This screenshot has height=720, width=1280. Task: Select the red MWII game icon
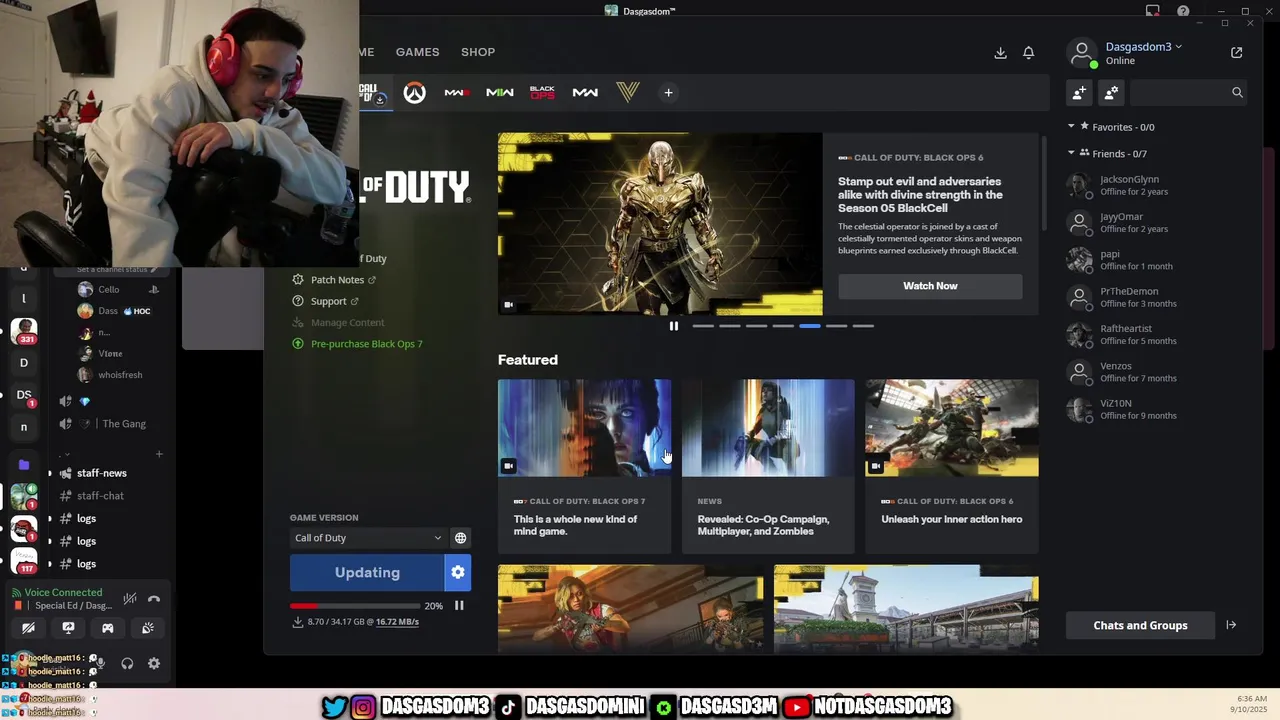click(457, 93)
